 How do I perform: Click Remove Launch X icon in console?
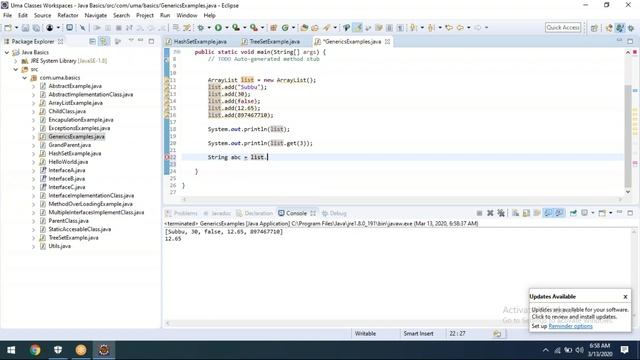[490, 213]
